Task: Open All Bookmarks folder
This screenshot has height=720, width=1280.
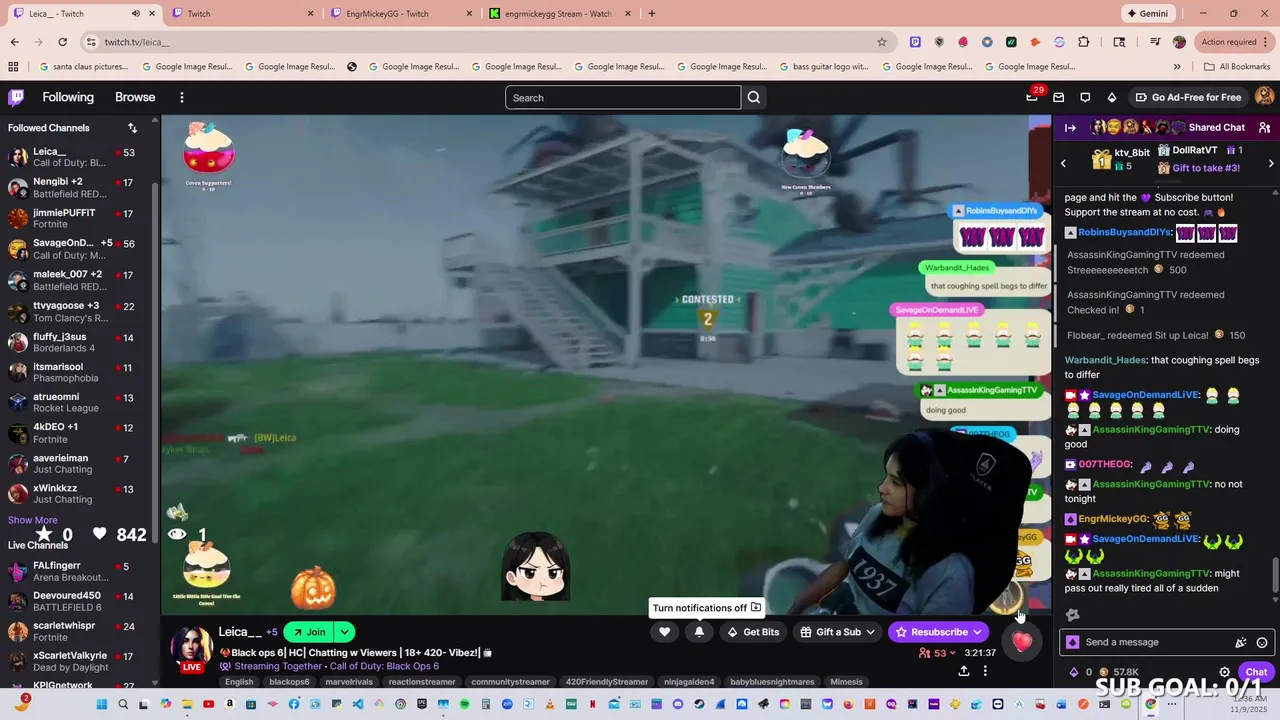Action: 1237,67
